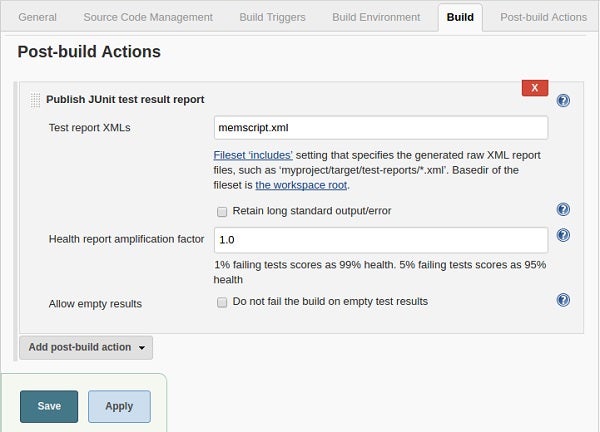Open help for Publish JUnit test result report
The width and height of the screenshot is (600, 432).
tap(563, 101)
